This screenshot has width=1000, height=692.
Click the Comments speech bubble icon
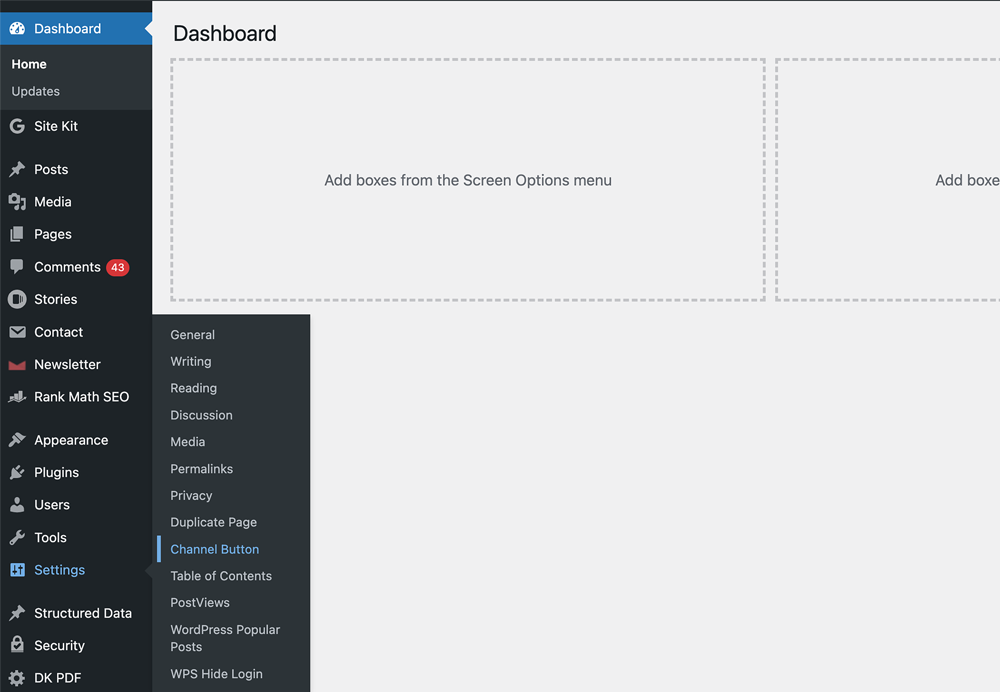click(17, 267)
